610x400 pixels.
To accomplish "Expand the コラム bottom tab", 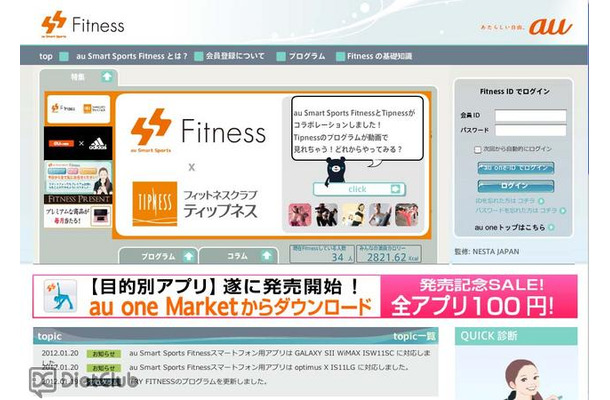I will tap(238, 256).
